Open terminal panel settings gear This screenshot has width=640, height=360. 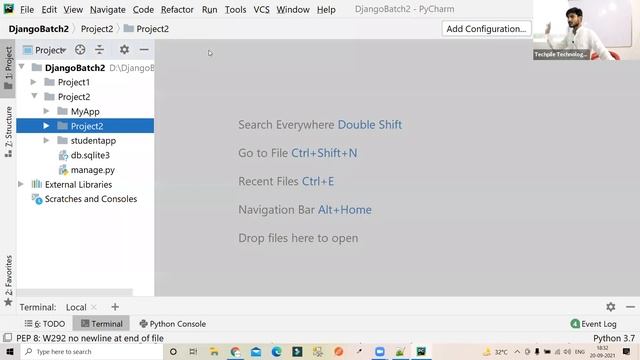click(x=611, y=307)
